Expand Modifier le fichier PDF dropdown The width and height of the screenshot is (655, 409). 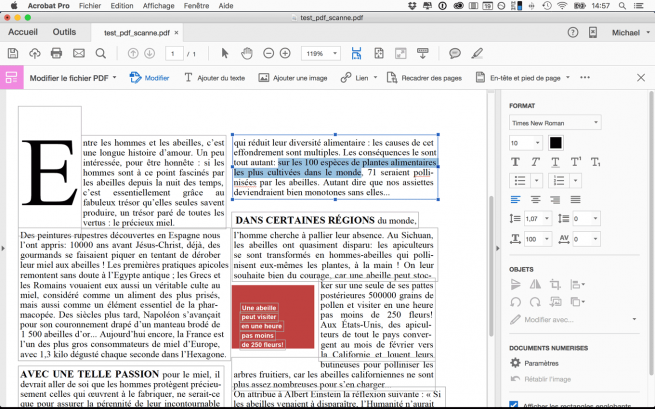click(73, 78)
